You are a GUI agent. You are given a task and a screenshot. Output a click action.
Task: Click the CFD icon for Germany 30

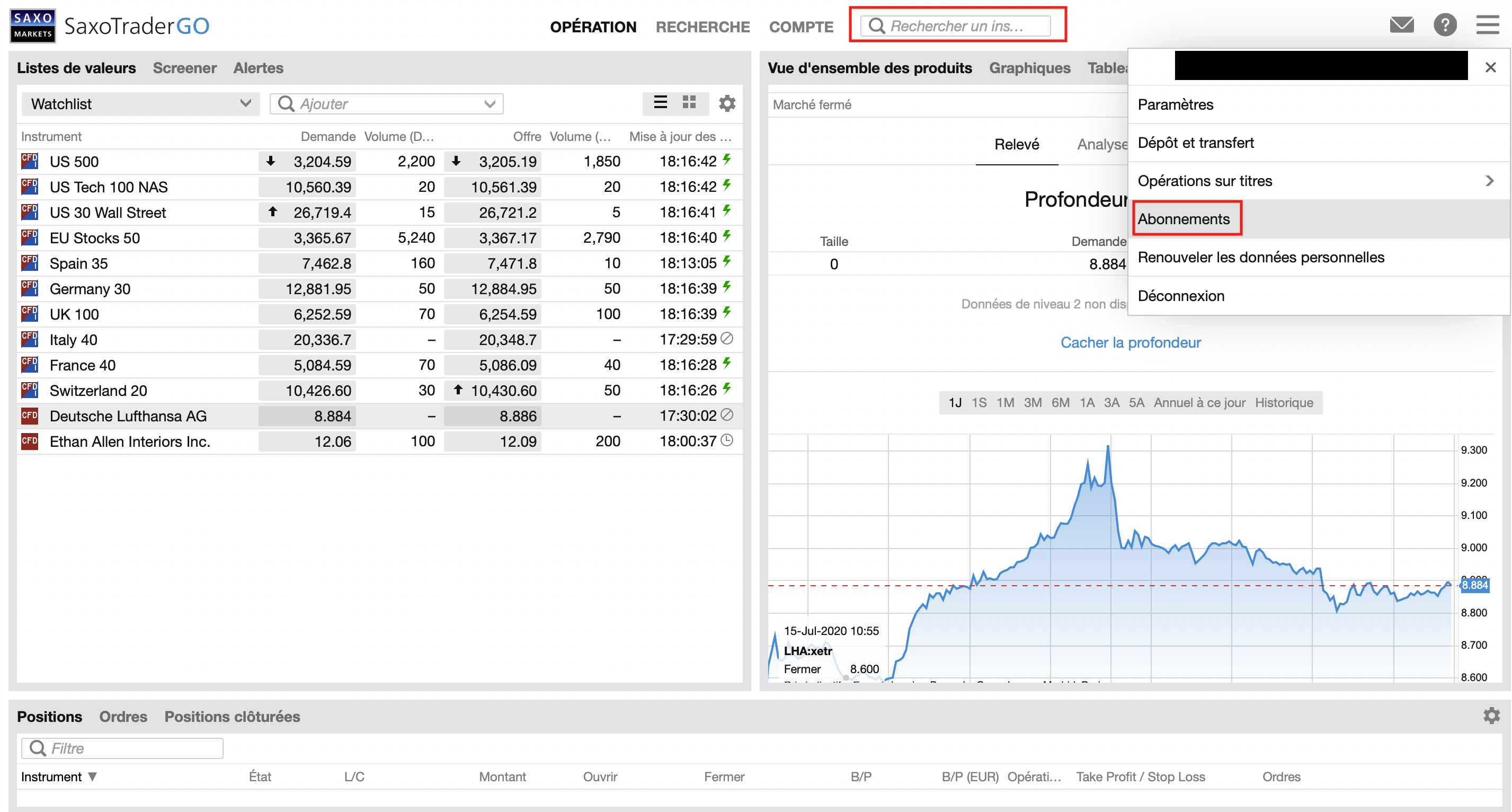[29, 288]
